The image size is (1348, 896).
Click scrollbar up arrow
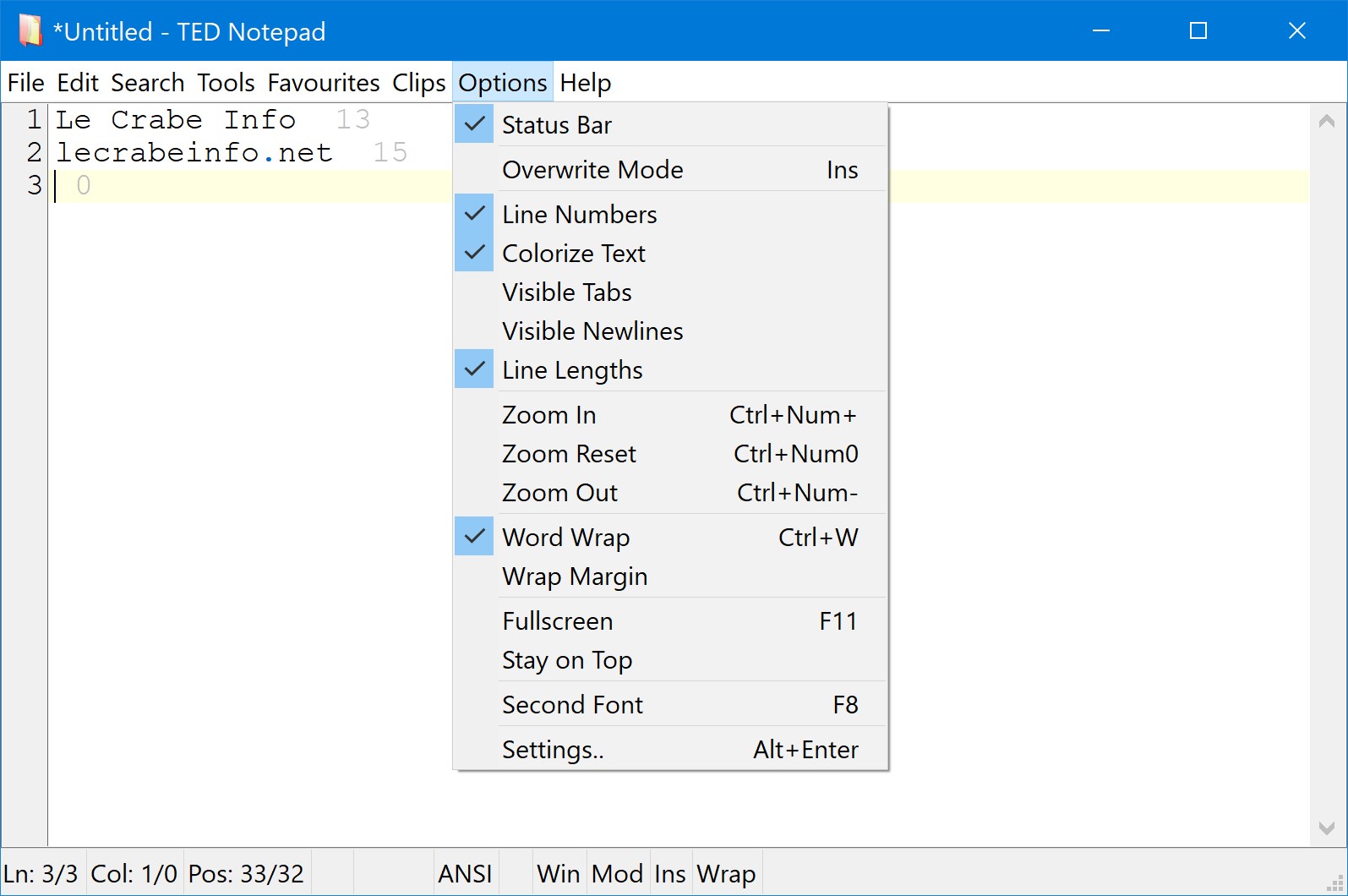(x=1327, y=122)
